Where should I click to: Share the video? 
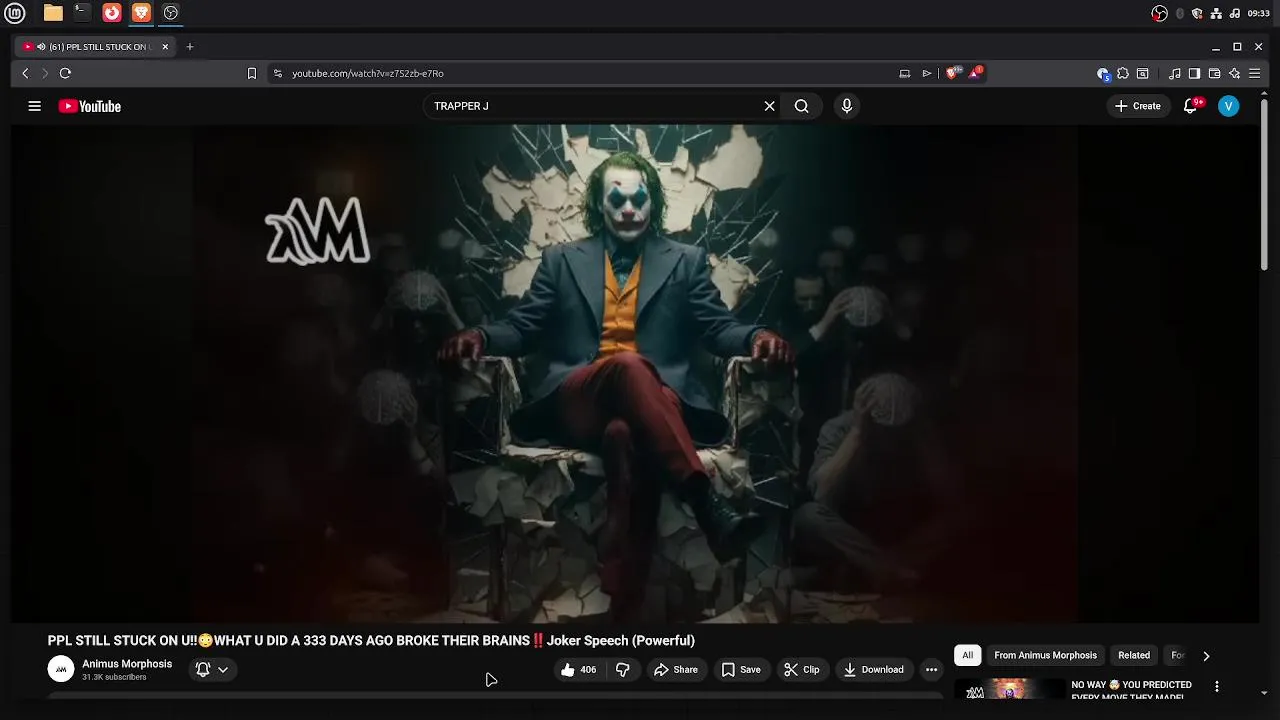pos(676,670)
